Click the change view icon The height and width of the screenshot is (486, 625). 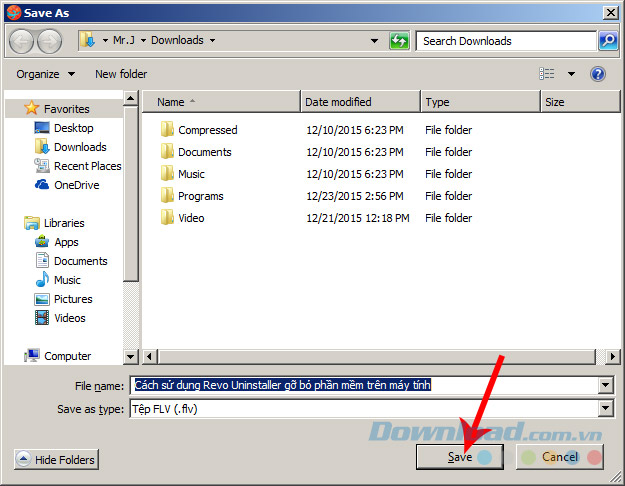point(547,74)
